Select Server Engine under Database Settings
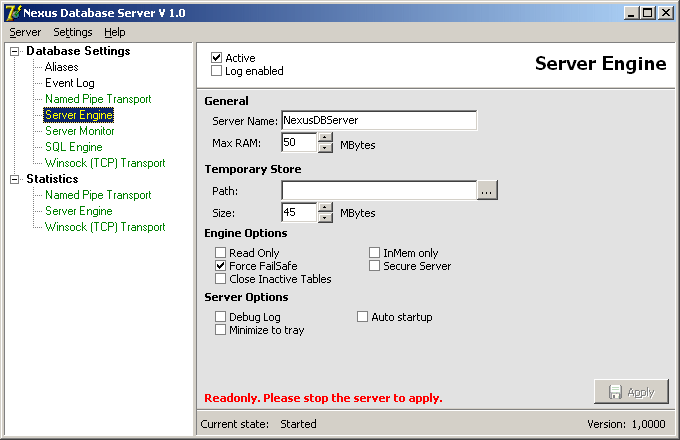 click(78, 115)
